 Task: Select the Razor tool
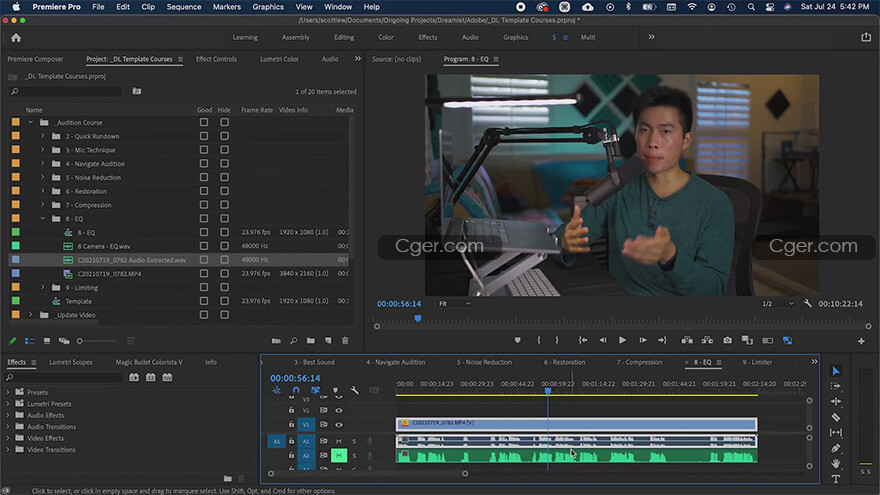(836, 417)
